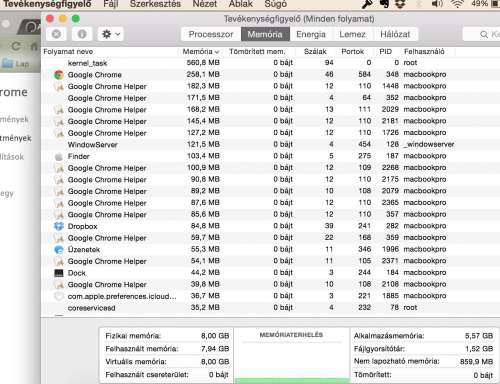Click the battery 49% indicator in menu bar
Viewport: 500px width, 384px height.
[x=485, y=4]
